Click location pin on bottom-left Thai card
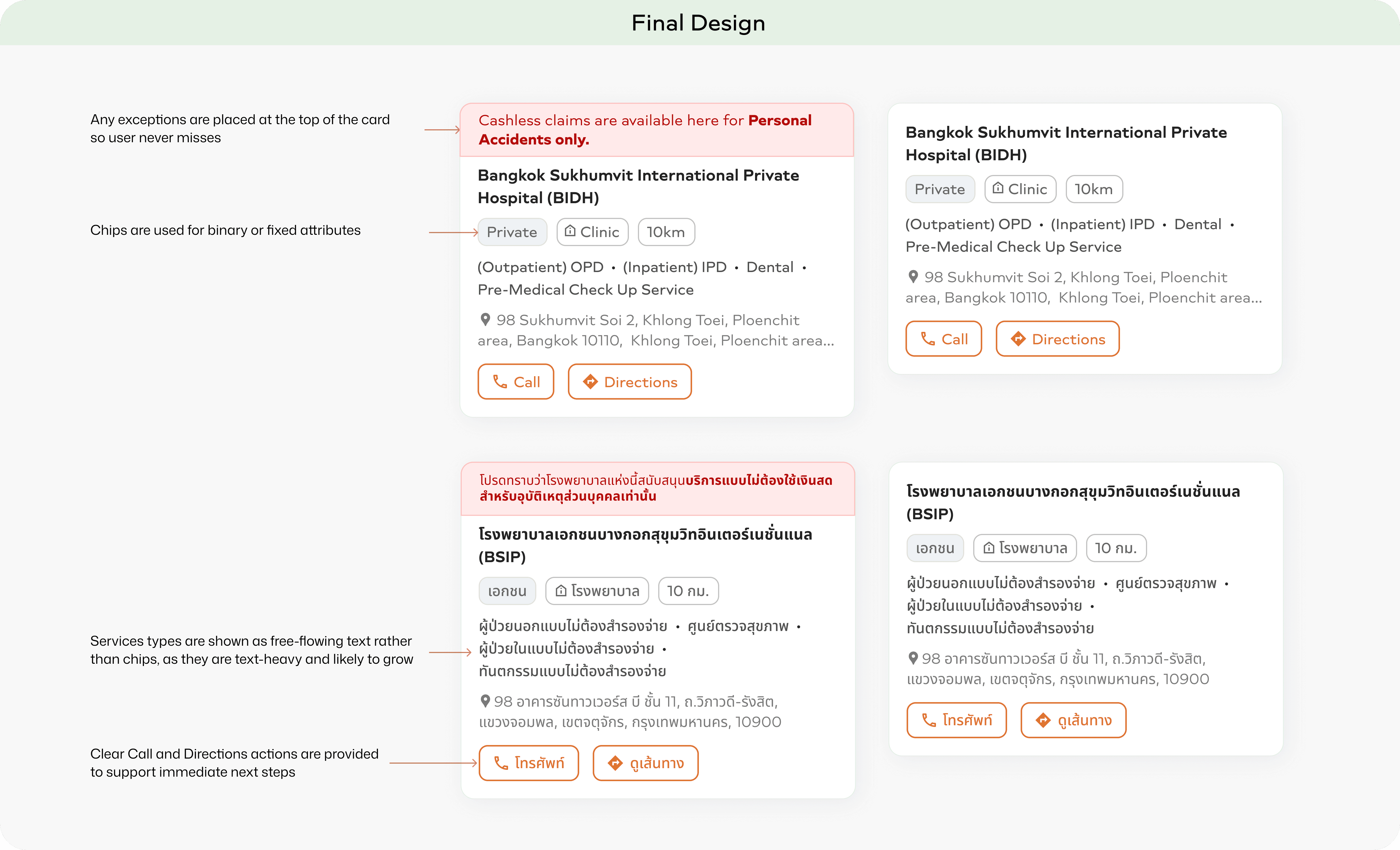 click(x=485, y=701)
